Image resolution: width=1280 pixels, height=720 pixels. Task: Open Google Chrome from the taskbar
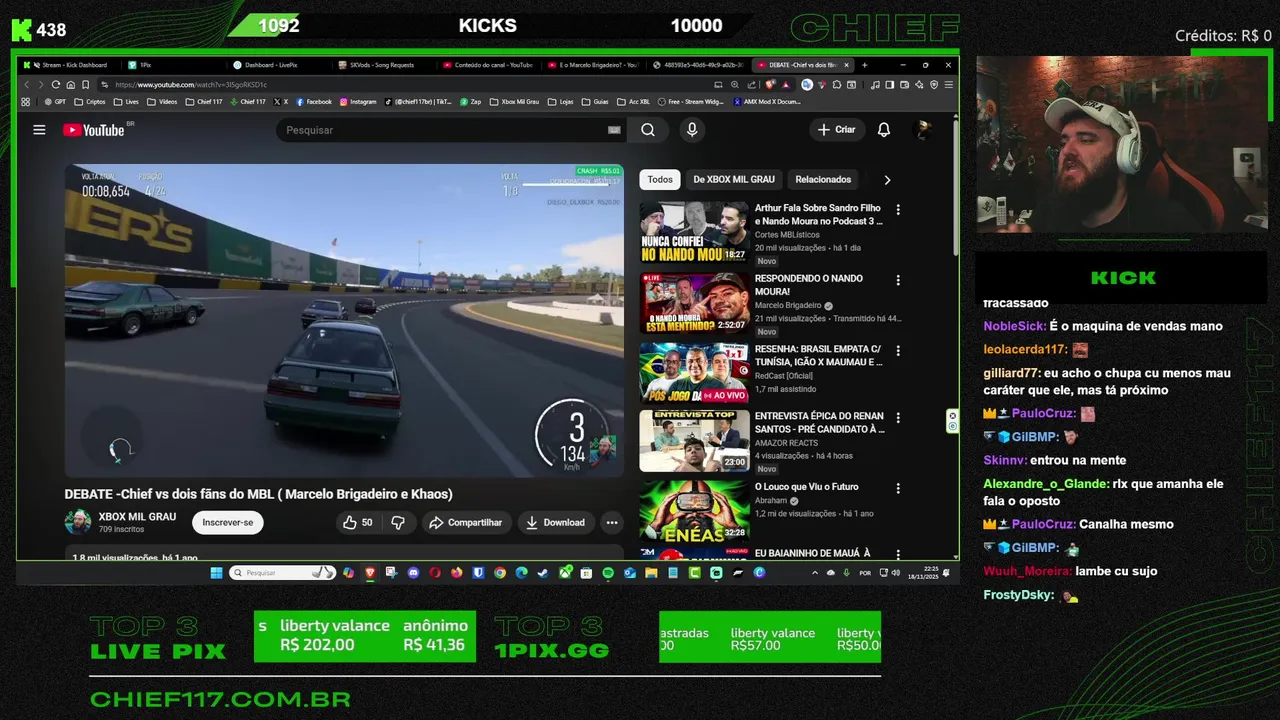pos(499,573)
